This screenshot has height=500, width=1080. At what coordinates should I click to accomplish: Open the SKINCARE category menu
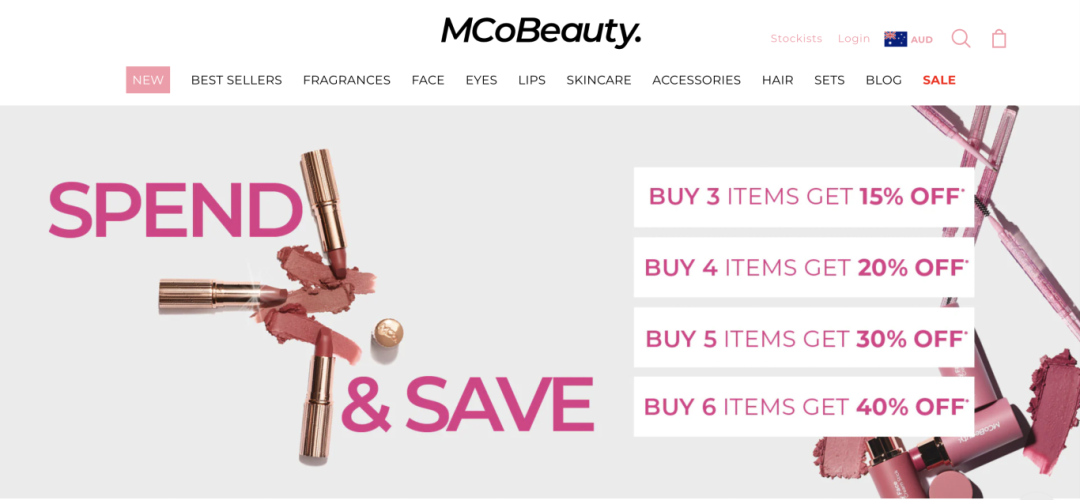599,80
